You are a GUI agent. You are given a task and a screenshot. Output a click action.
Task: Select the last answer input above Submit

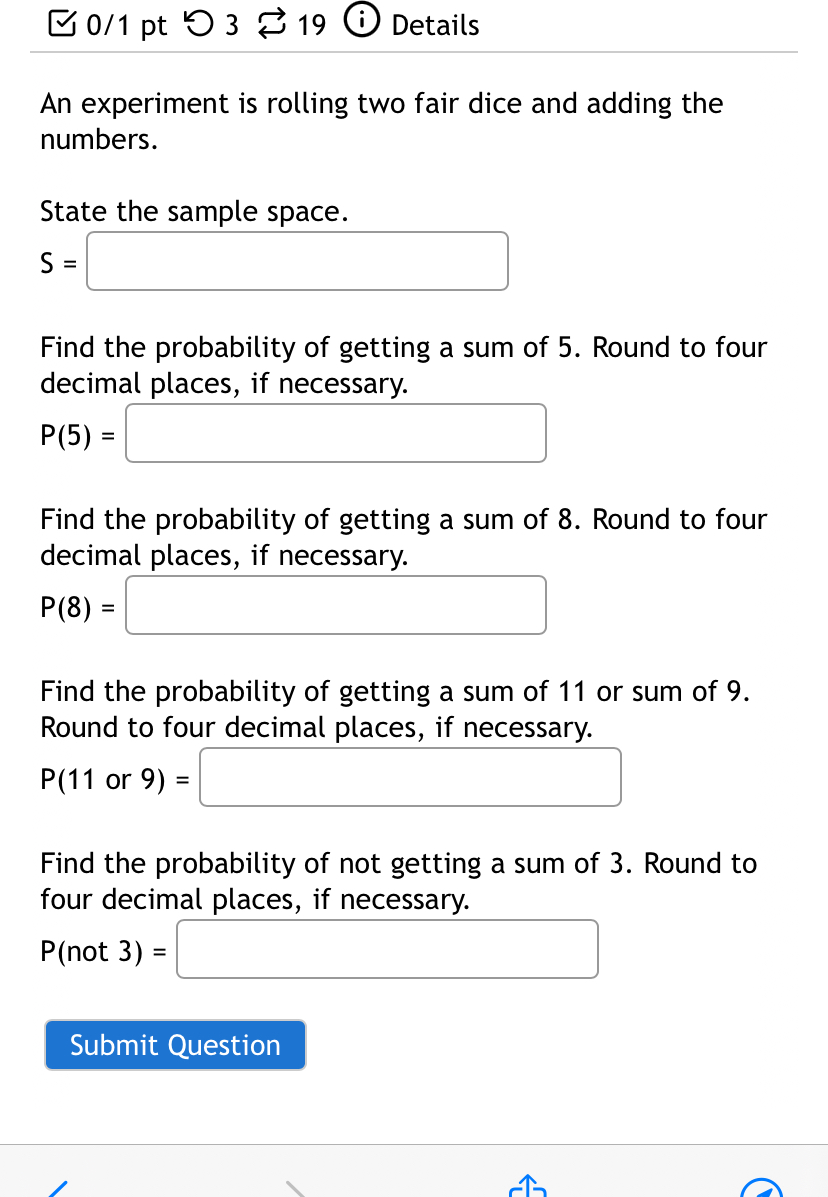(x=387, y=948)
